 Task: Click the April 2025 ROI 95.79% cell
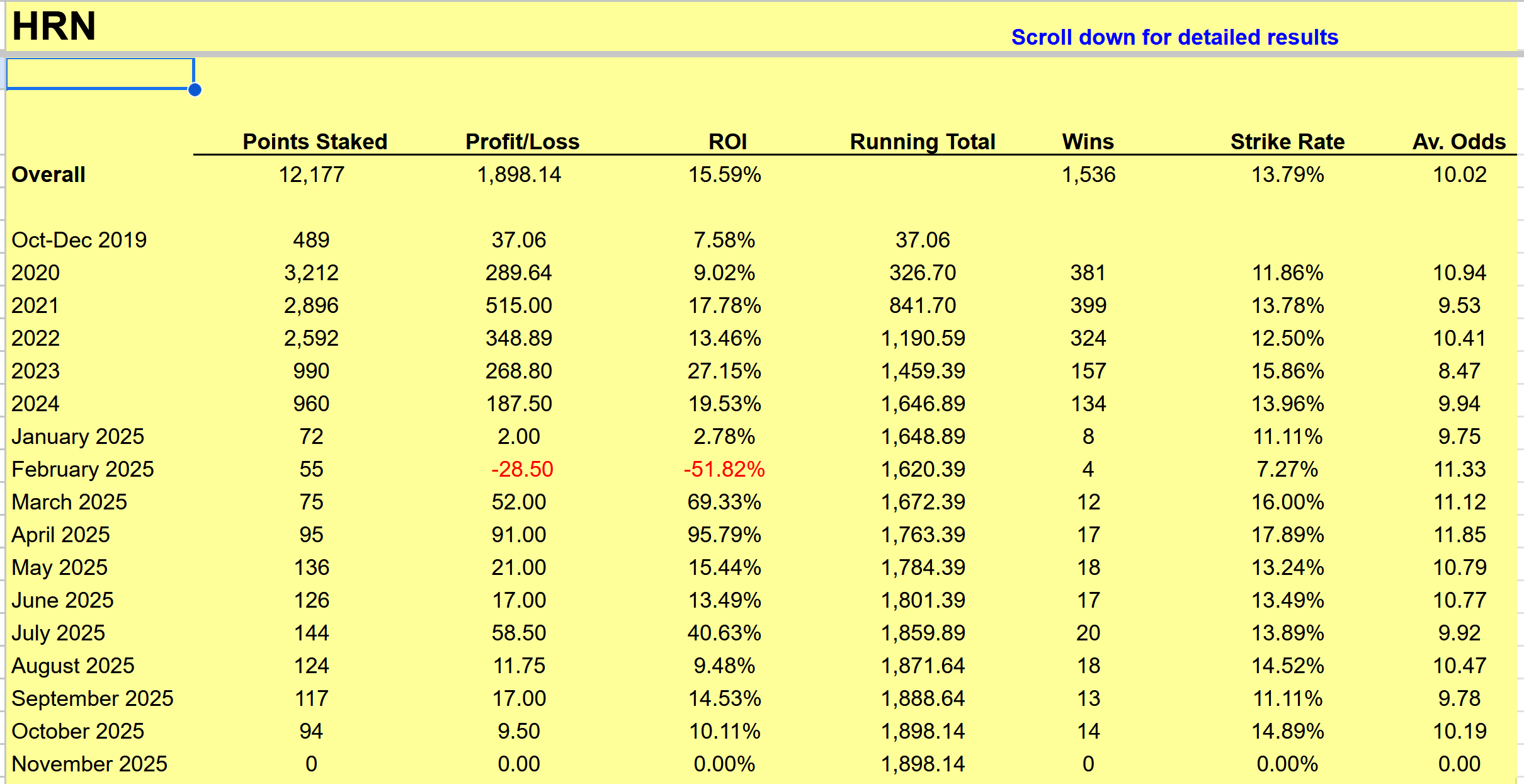(x=724, y=535)
